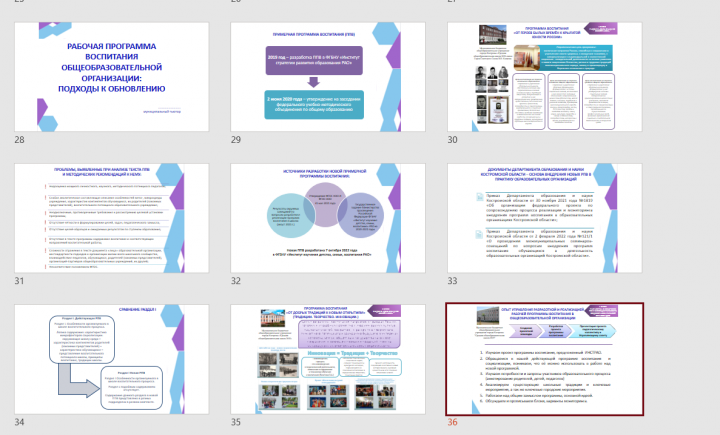Click the slide number label '31'
Viewport: 720px width, 435px height.
coord(19,281)
